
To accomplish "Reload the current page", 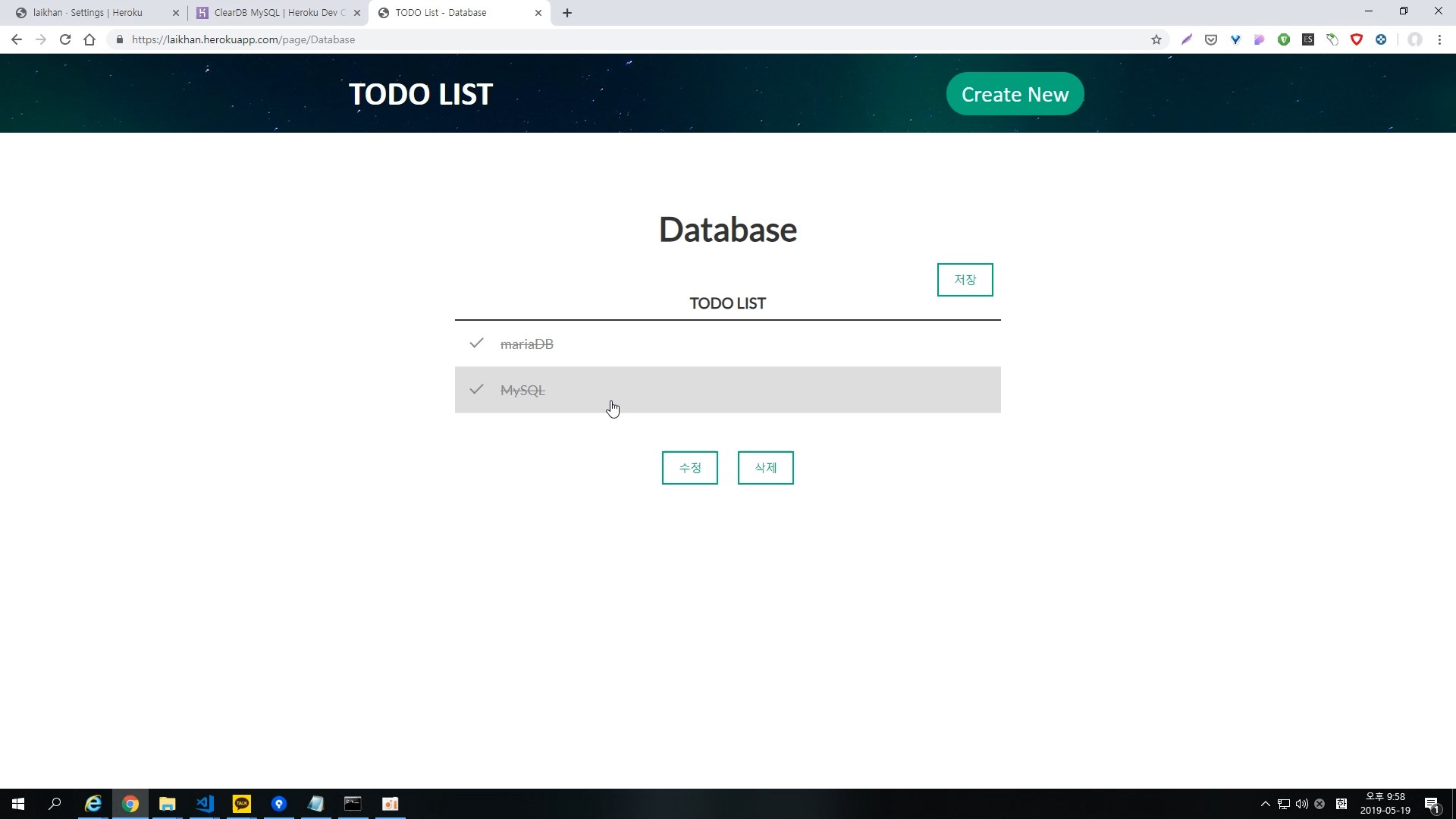I will click(x=65, y=39).
